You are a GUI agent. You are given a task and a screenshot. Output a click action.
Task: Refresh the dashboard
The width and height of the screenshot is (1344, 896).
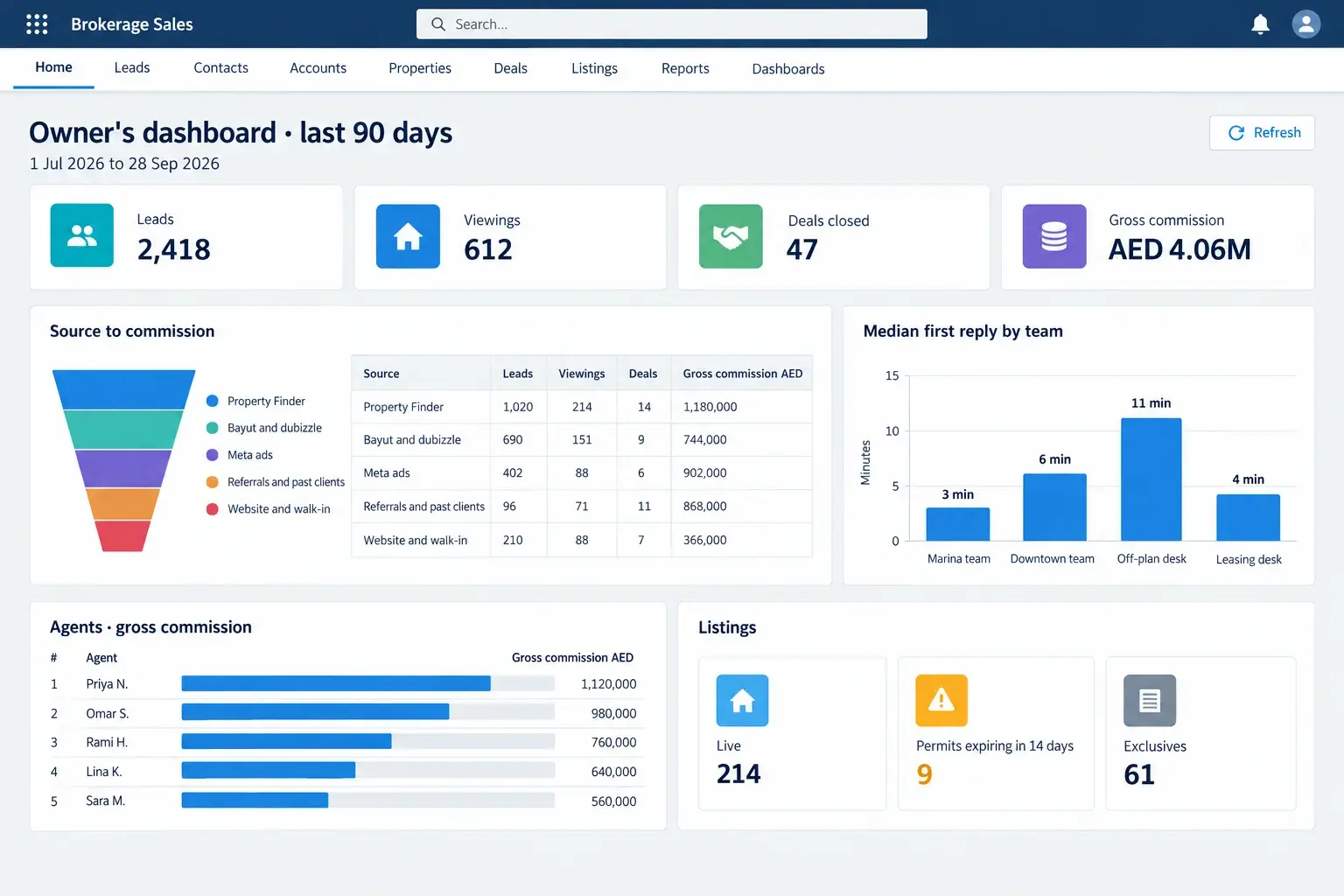1262,133
